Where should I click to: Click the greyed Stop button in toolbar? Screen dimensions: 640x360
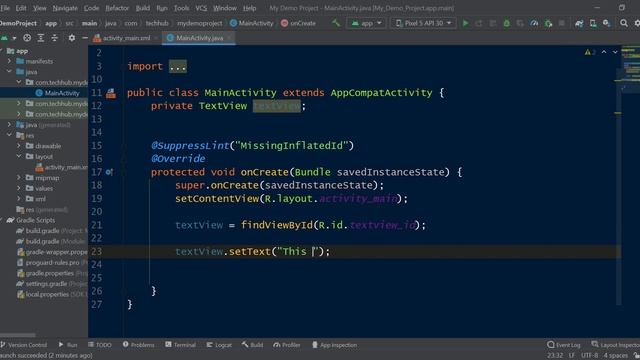(x=562, y=23)
